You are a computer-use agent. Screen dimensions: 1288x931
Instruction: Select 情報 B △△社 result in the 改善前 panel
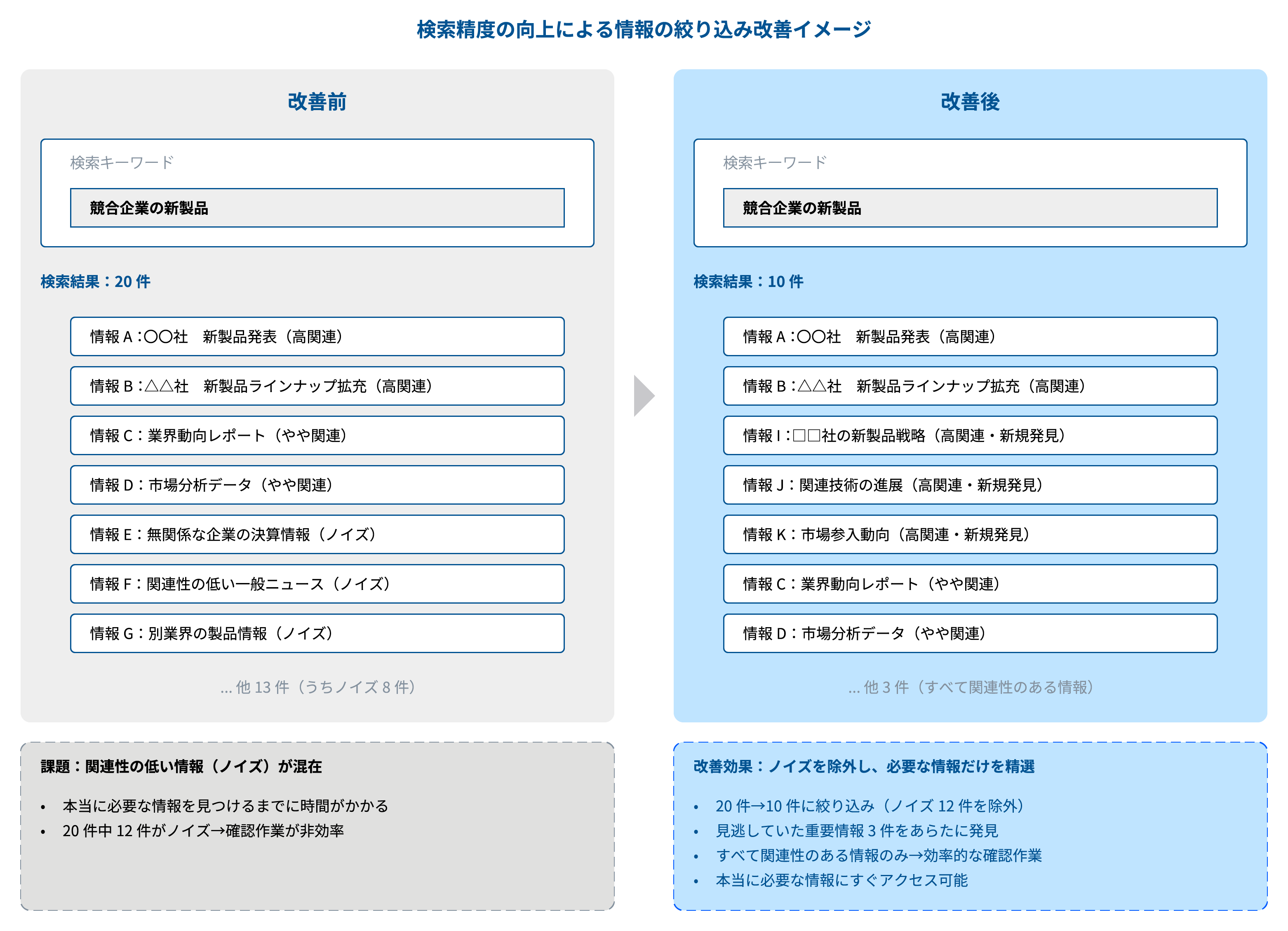coord(317,386)
